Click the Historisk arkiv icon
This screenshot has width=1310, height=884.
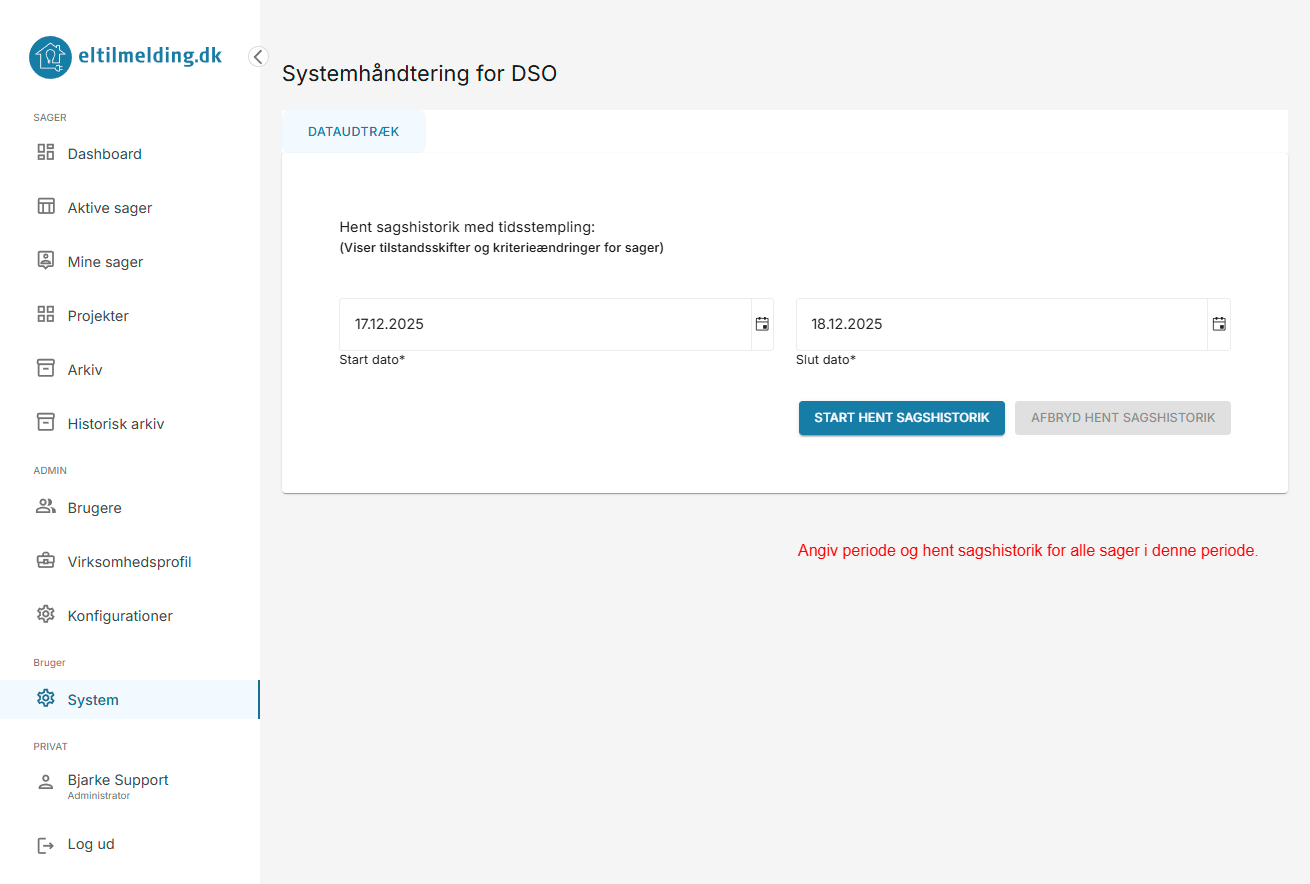pos(46,423)
